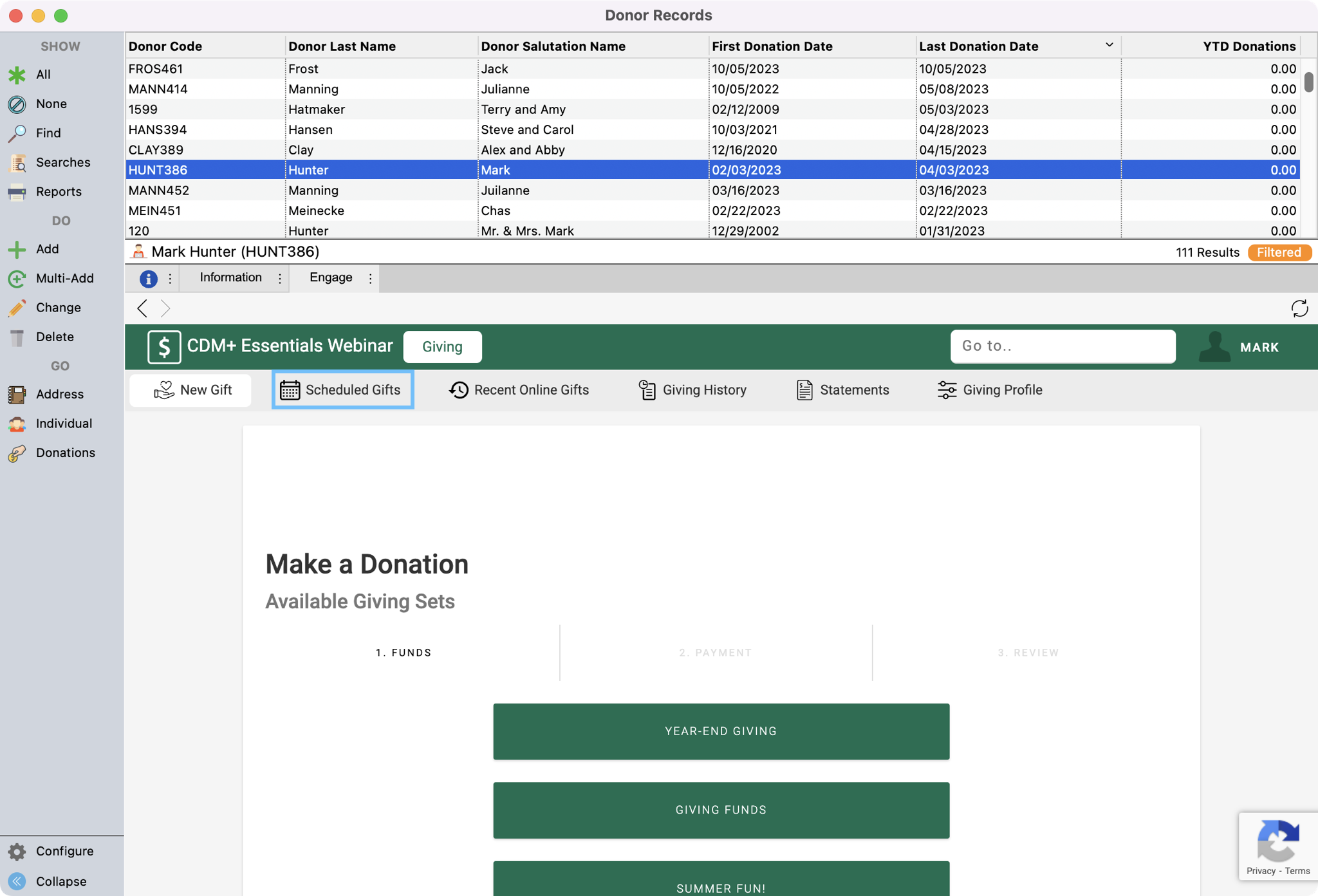Viewport: 1318px width, 896px height.
Task: Choose the Giving Funds button
Action: point(721,810)
